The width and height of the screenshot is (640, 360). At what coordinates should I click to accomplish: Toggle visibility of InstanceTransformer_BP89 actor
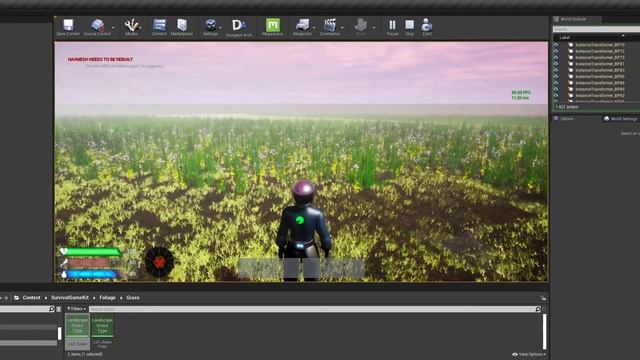(556, 89)
